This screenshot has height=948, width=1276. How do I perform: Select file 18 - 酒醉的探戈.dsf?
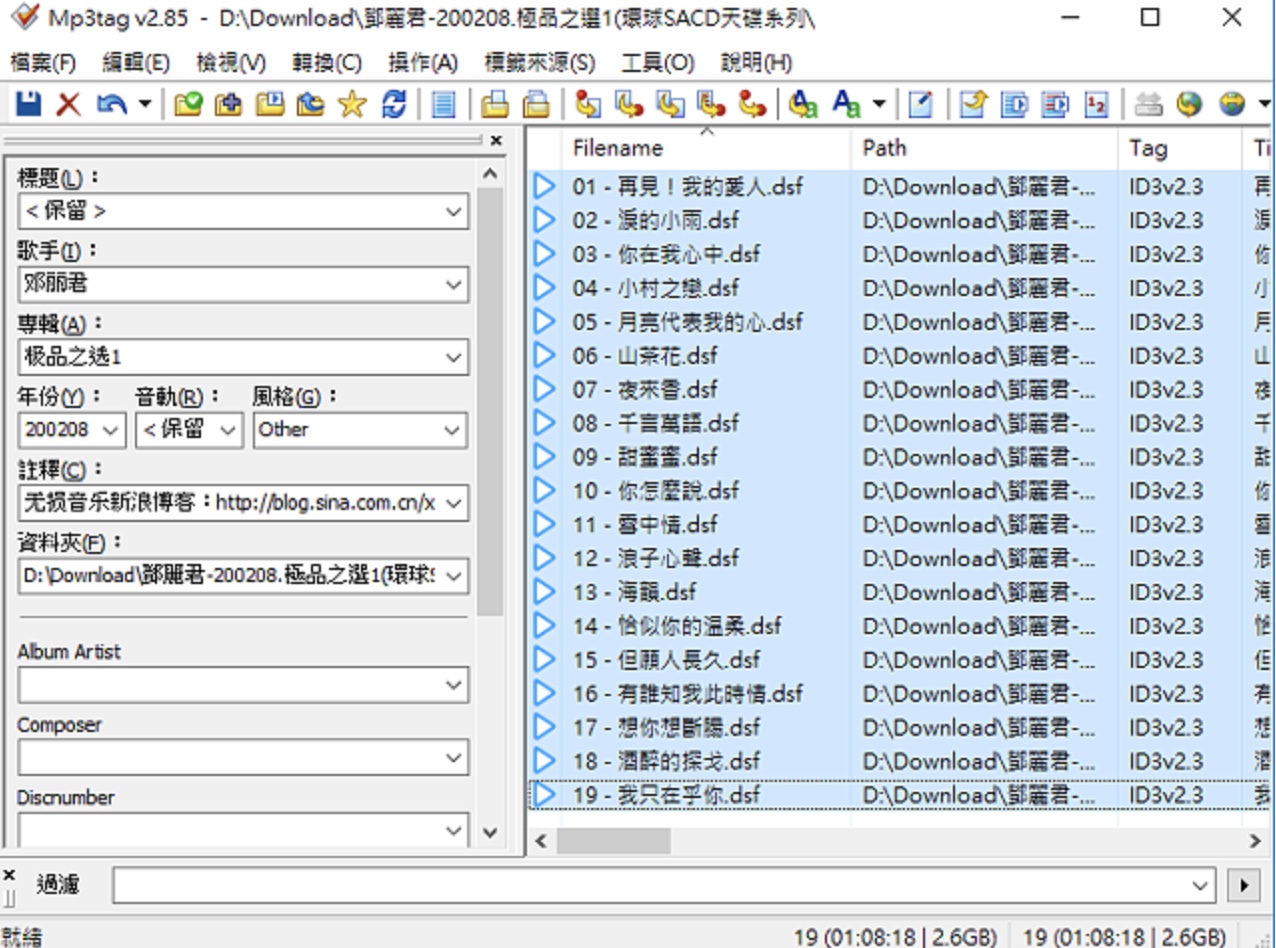pos(666,762)
